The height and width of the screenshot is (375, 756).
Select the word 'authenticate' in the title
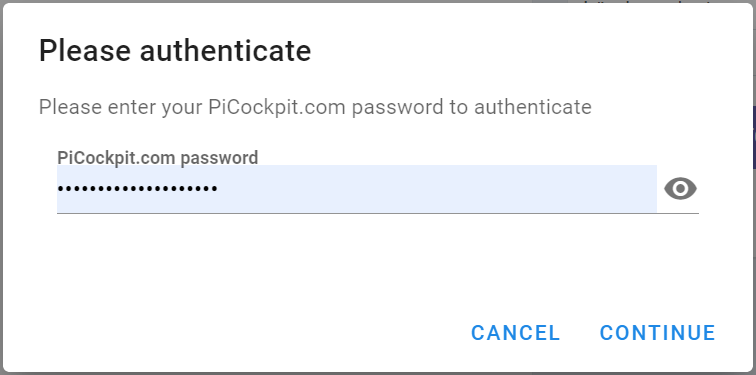tap(225, 51)
